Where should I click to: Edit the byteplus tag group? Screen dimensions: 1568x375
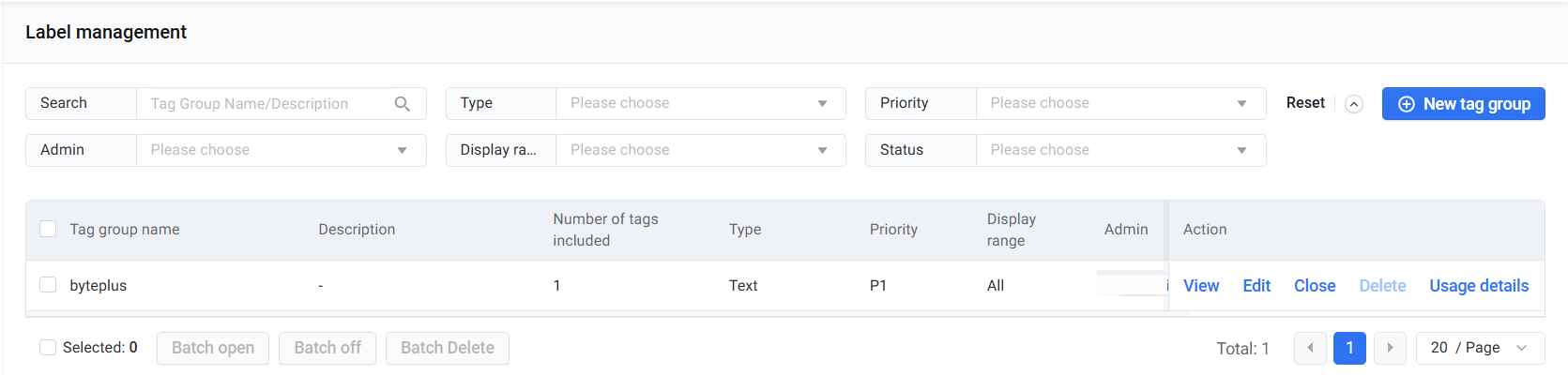tap(1256, 286)
